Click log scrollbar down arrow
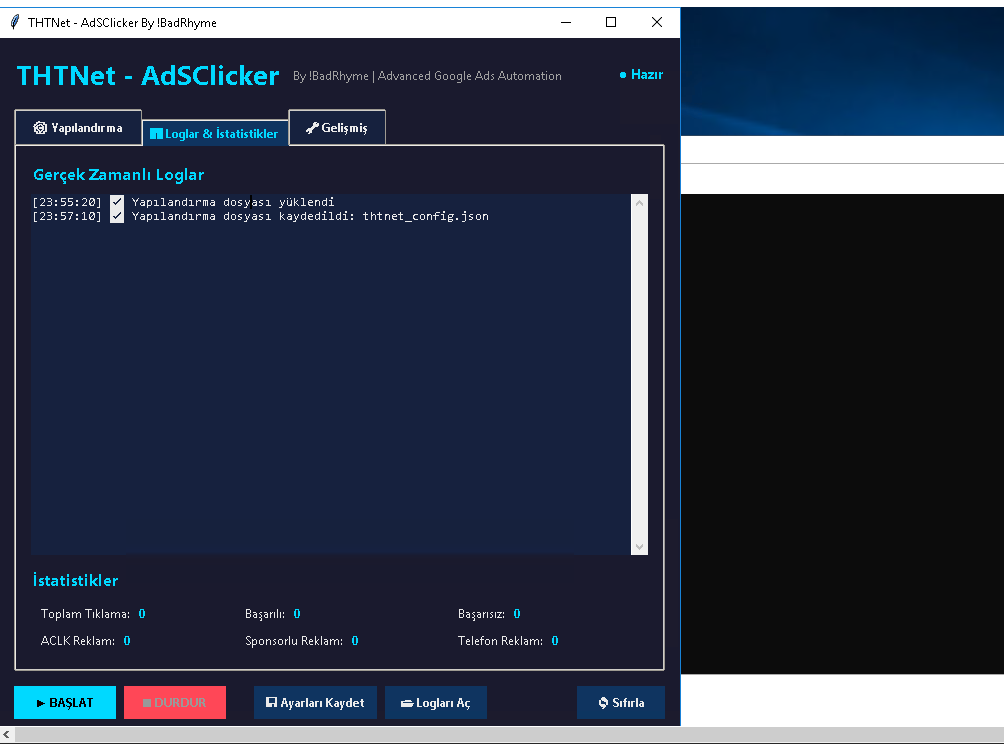 point(639,547)
